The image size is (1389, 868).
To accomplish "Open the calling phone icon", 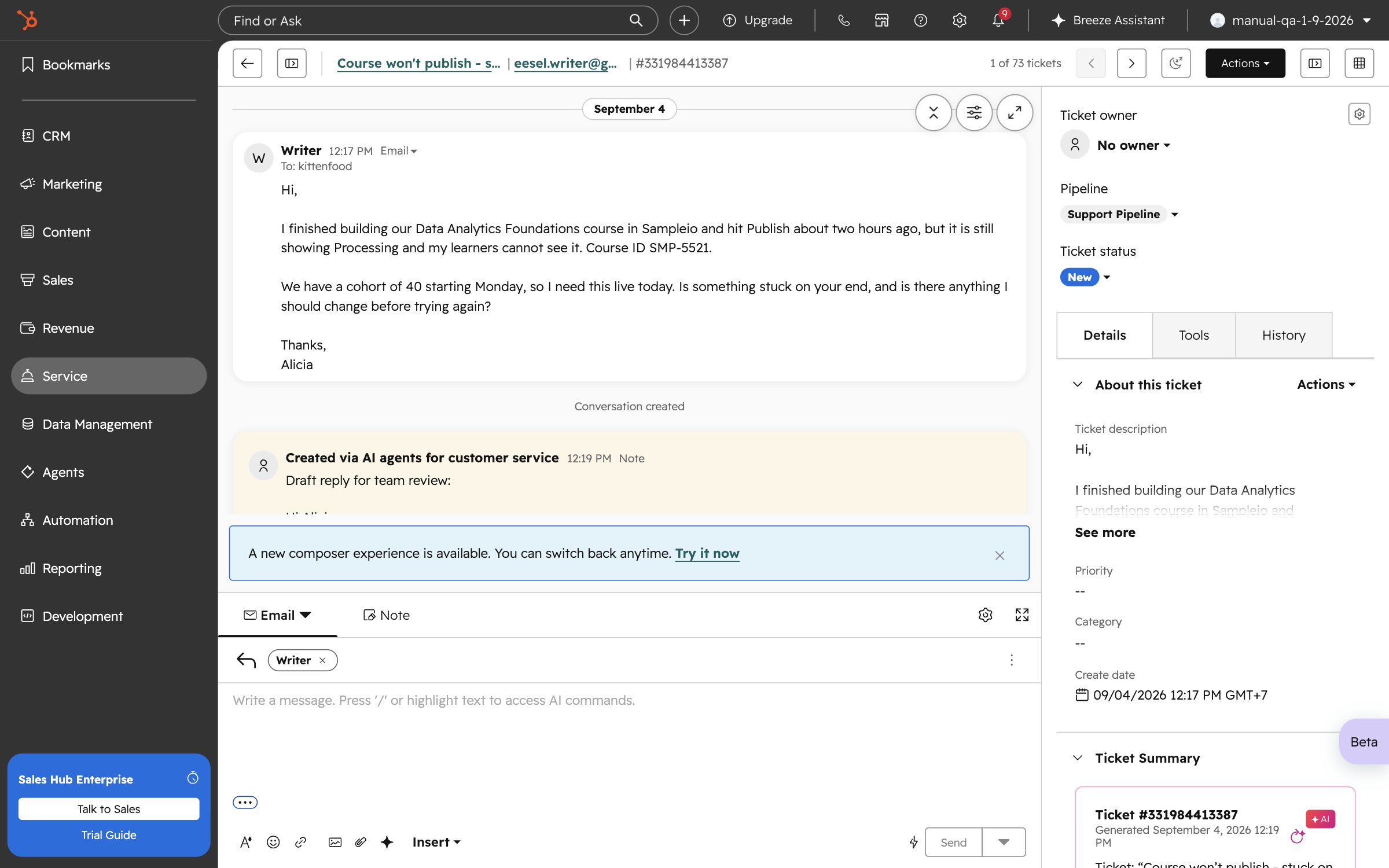I will click(844, 20).
